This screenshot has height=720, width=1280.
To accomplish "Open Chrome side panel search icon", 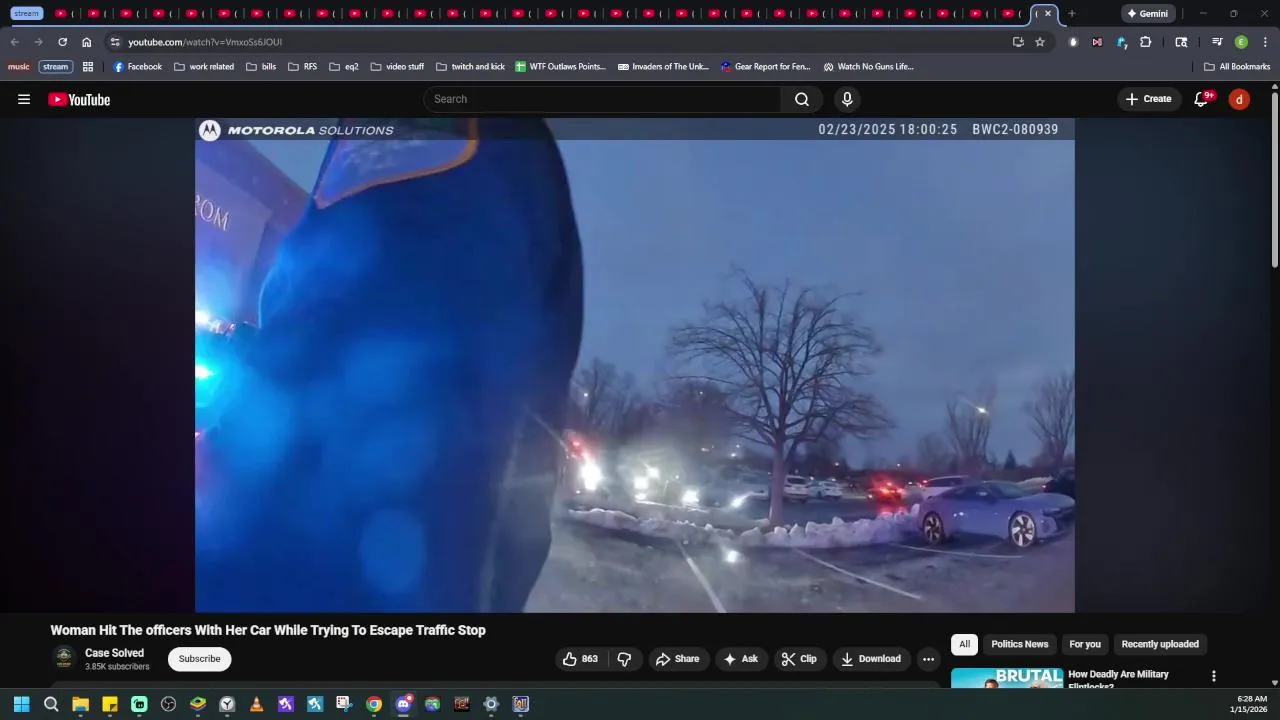I will click(x=1181, y=42).
